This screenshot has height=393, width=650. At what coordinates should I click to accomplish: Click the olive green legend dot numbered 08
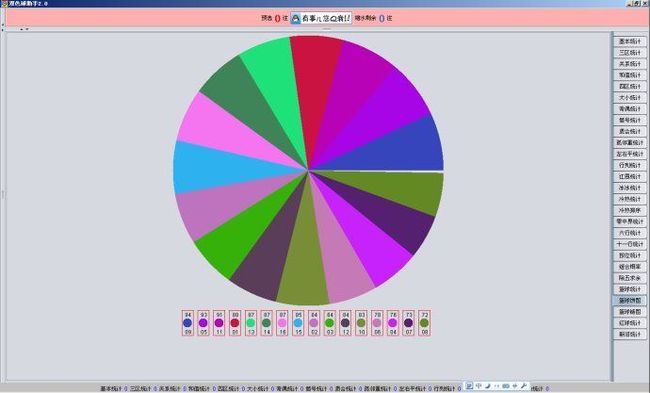(x=424, y=323)
